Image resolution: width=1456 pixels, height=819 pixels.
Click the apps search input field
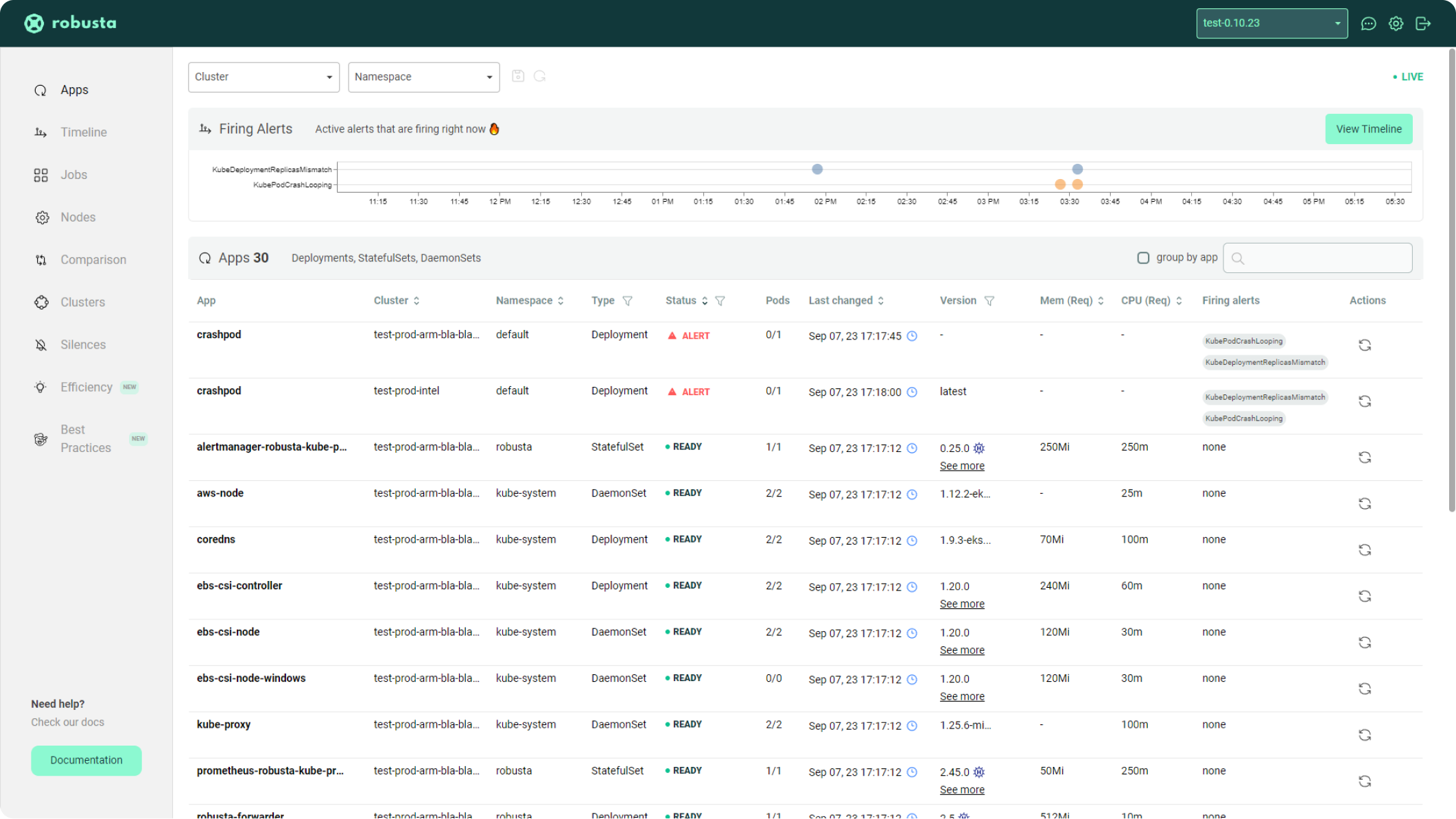(x=1317, y=258)
